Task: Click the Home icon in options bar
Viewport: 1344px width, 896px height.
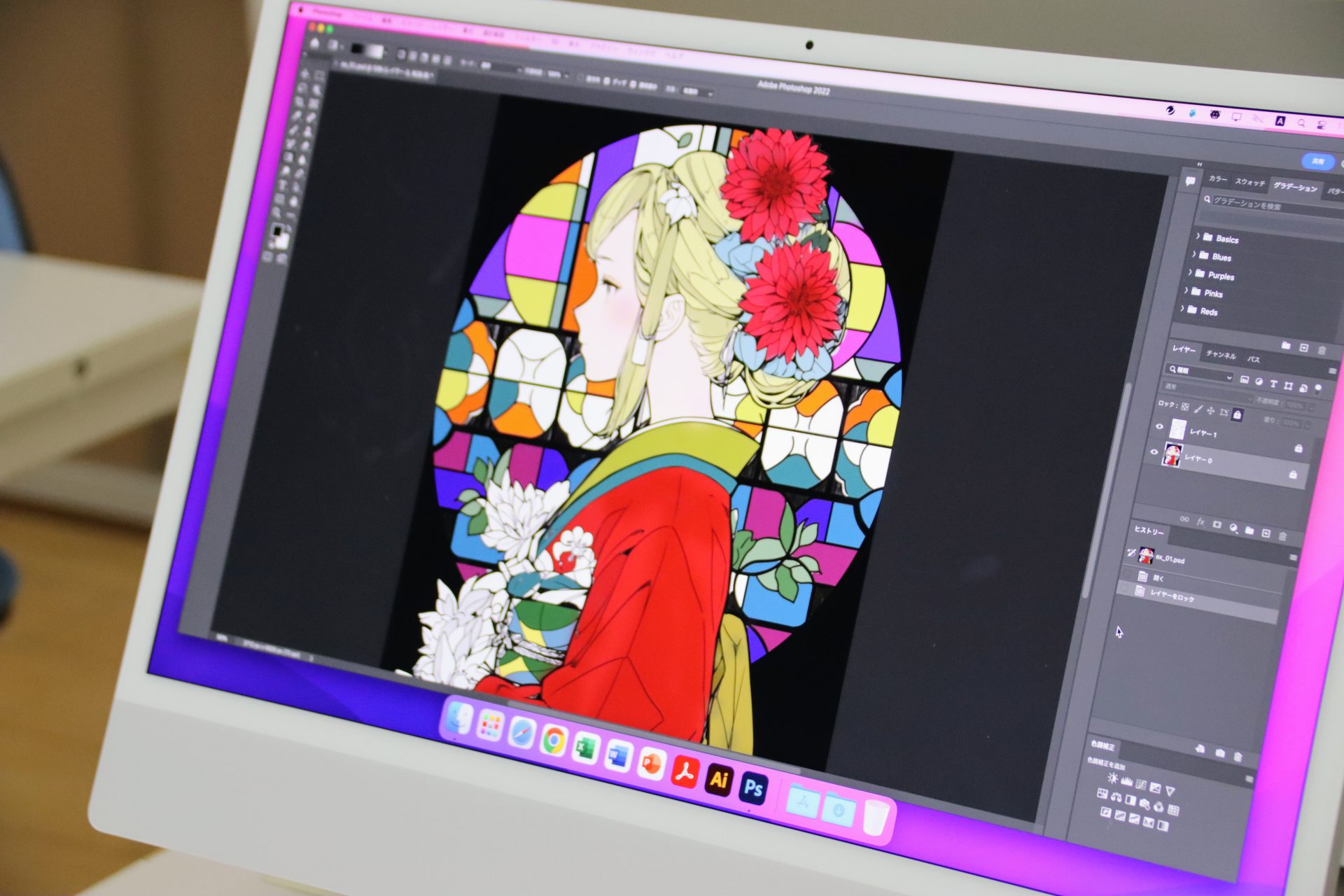Action: point(315,43)
